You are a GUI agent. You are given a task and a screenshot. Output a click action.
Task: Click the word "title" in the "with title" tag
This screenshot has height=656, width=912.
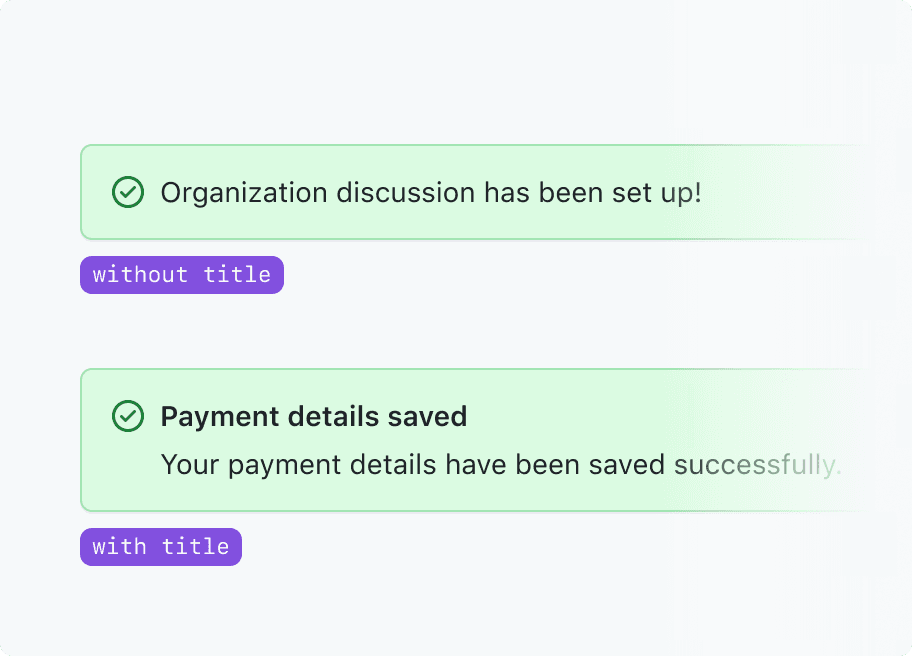[x=196, y=547]
